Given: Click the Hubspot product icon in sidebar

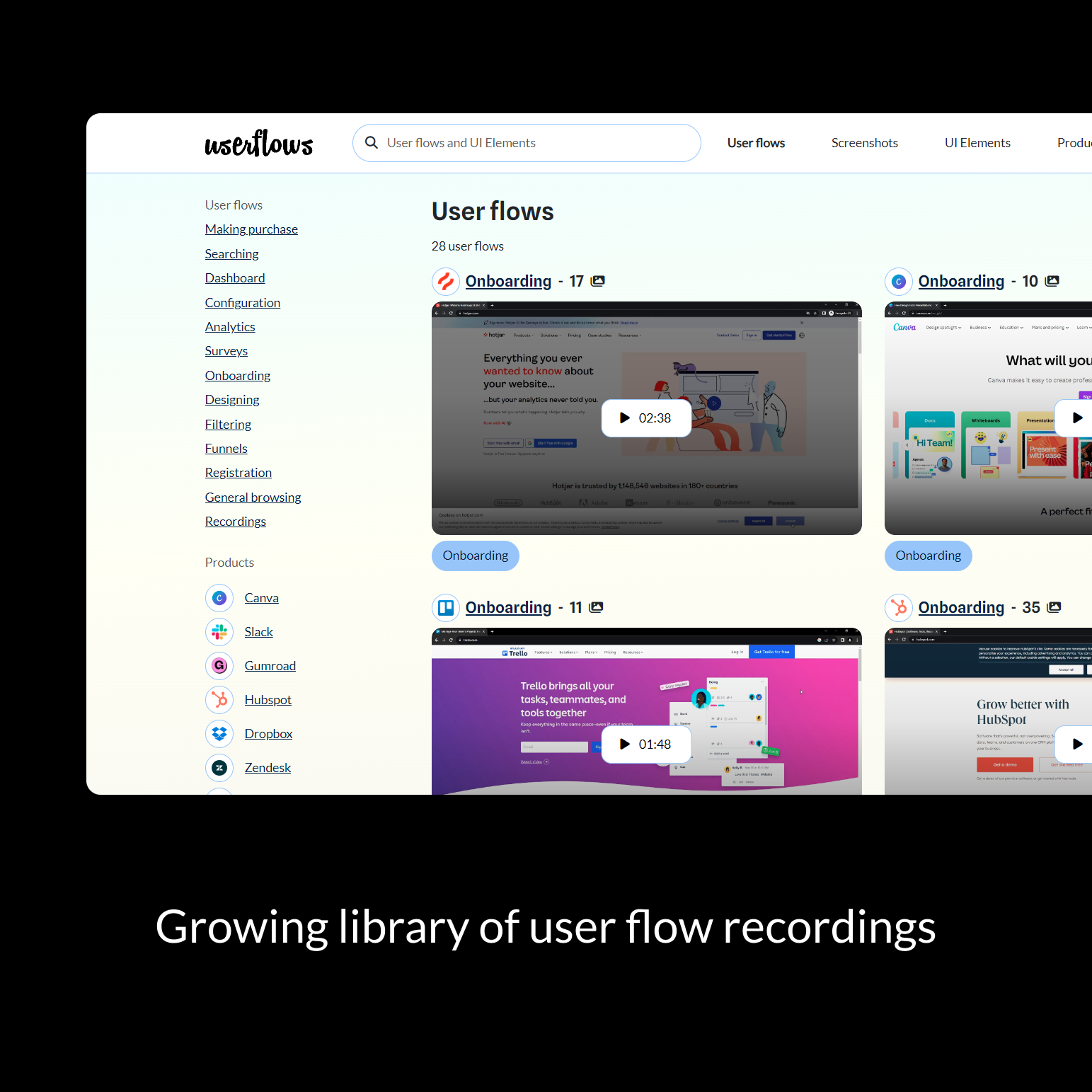Looking at the screenshot, I should (219, 700).
